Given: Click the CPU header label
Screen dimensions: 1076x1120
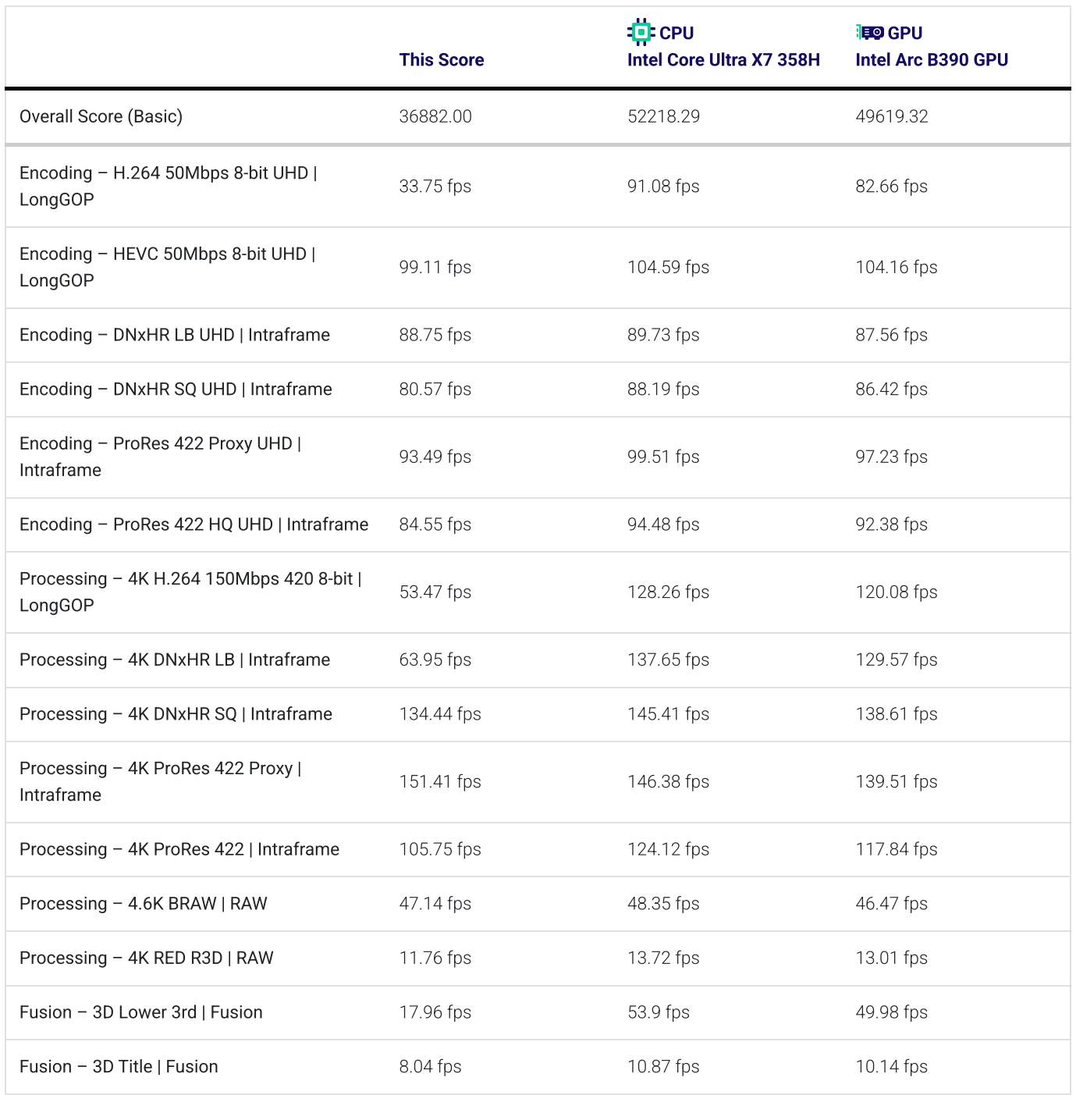Looking at the screenshot, I should pos(676,33).
